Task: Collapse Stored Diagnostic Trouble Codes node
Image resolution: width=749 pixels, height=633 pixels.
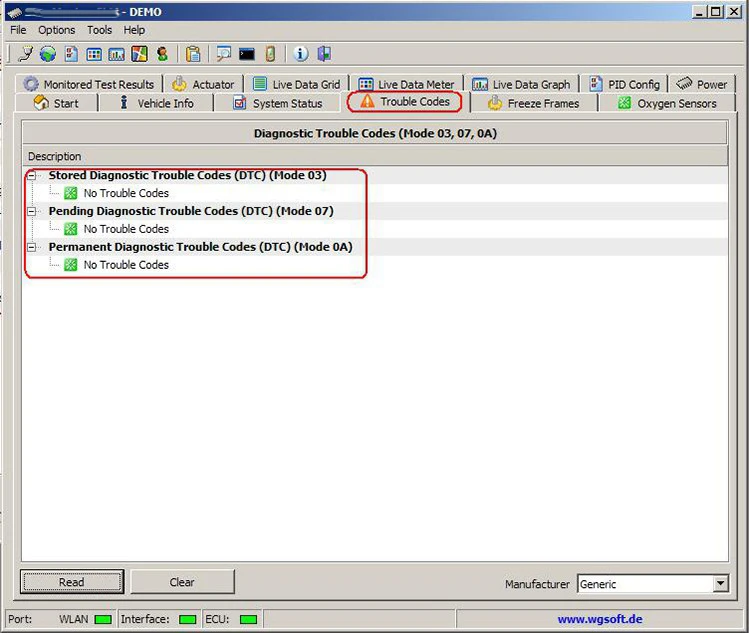Action: (x=32, y=175)
